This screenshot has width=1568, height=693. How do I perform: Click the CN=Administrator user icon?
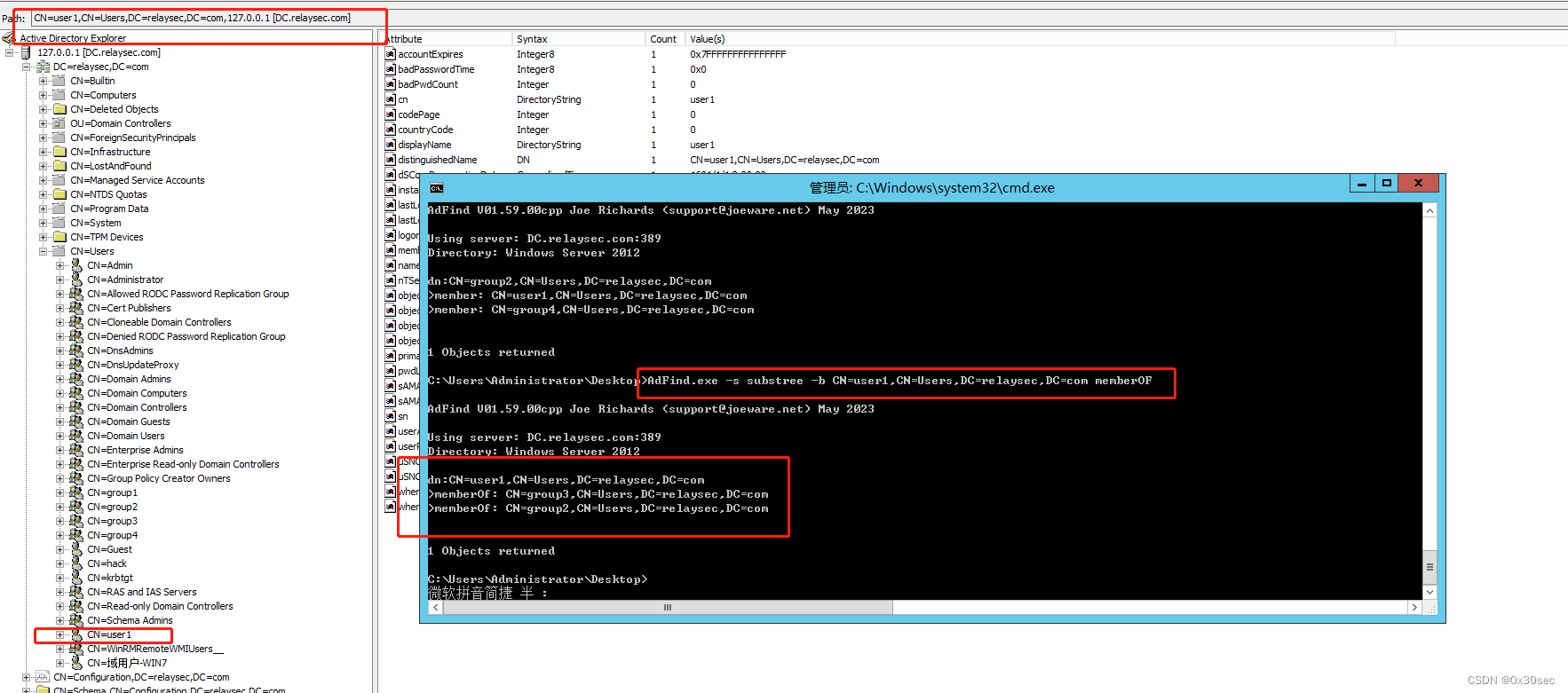[76, 280]
